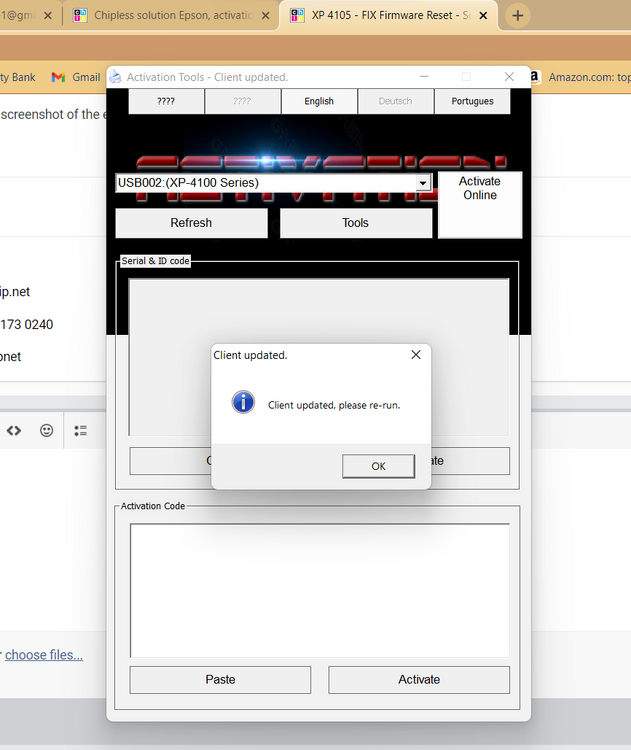Click the Paste button under Activation Code
The height and width of the screenshot is (750, 631).
220,680
